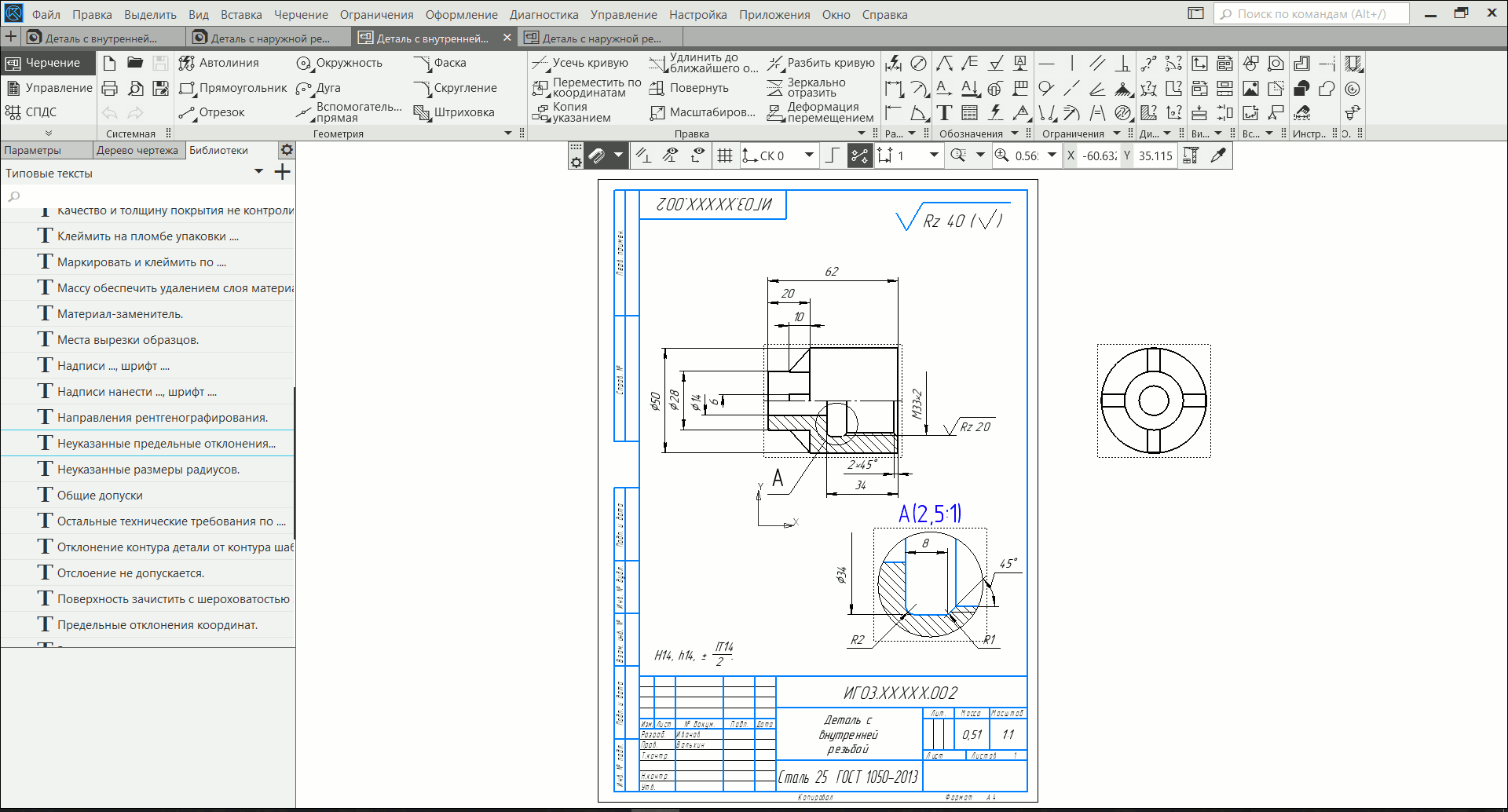Activate the Штриховка hatch tool
This screenshot has height=812, width=1508.
[x=454, y=112]
